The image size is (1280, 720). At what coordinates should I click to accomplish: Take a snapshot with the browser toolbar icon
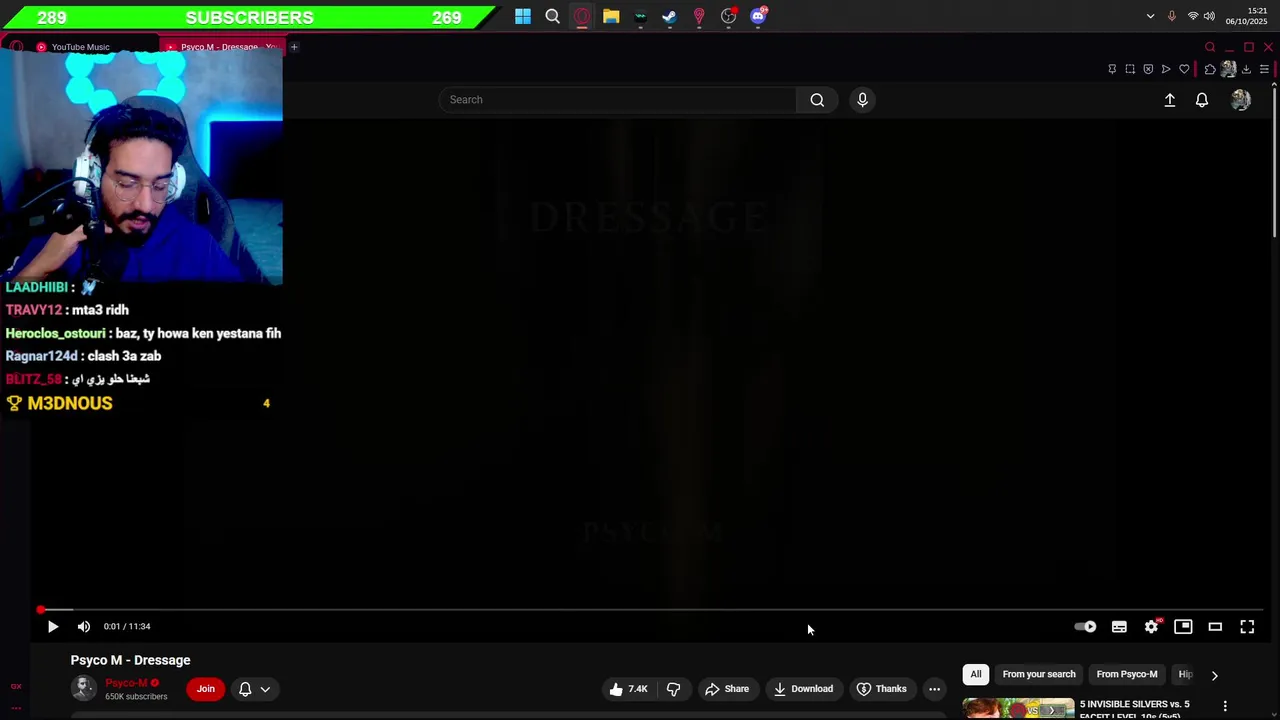tap(1130, 69)
